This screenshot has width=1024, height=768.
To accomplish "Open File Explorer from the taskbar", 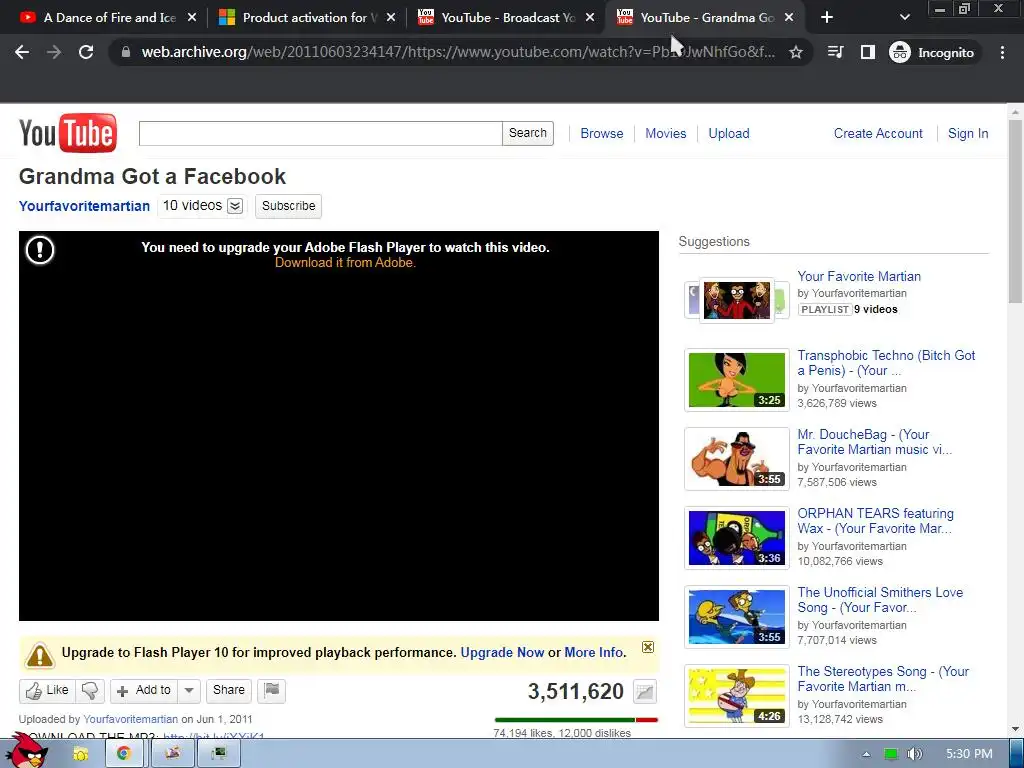I will [81, 754].
